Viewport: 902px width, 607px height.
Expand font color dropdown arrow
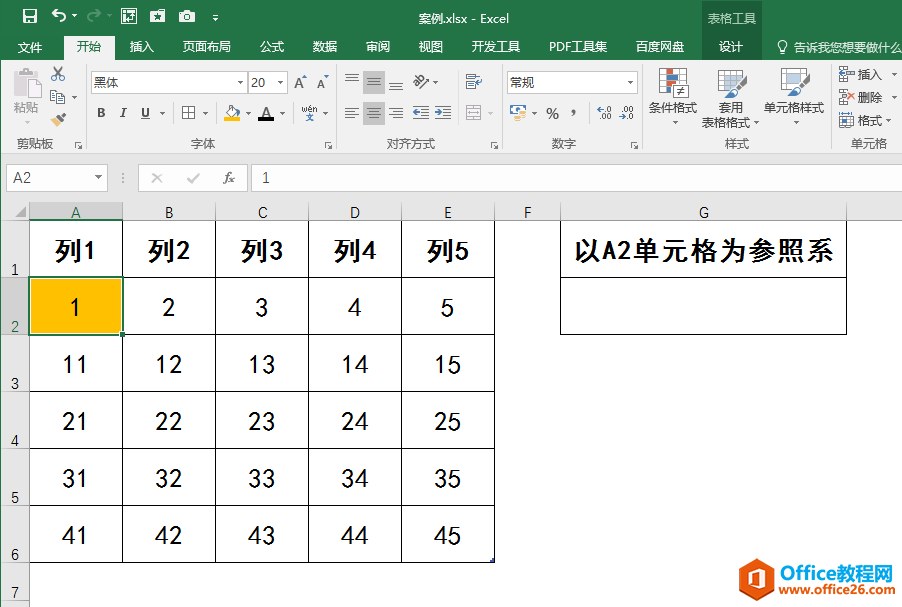[282, 113]
